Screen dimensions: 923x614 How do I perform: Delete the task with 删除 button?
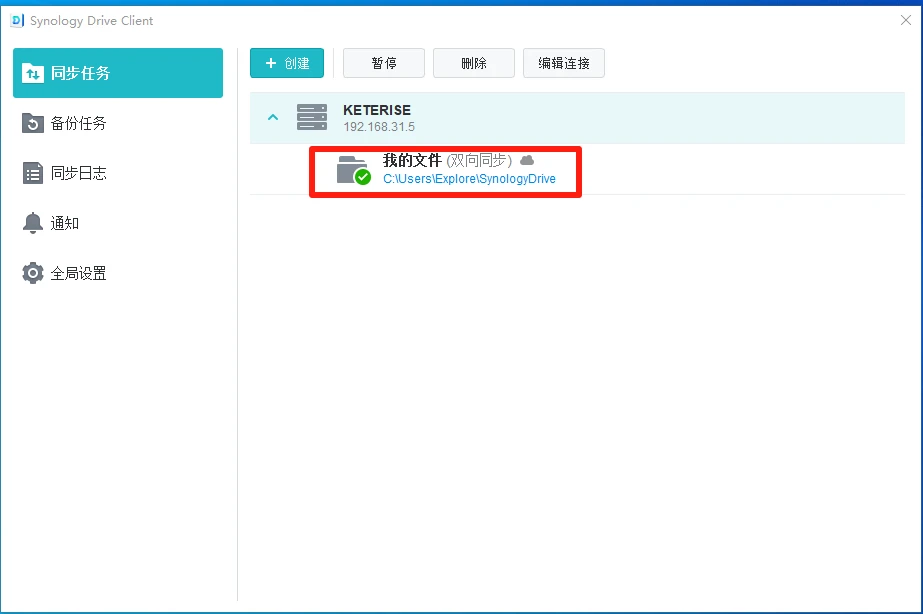point(474,63)
